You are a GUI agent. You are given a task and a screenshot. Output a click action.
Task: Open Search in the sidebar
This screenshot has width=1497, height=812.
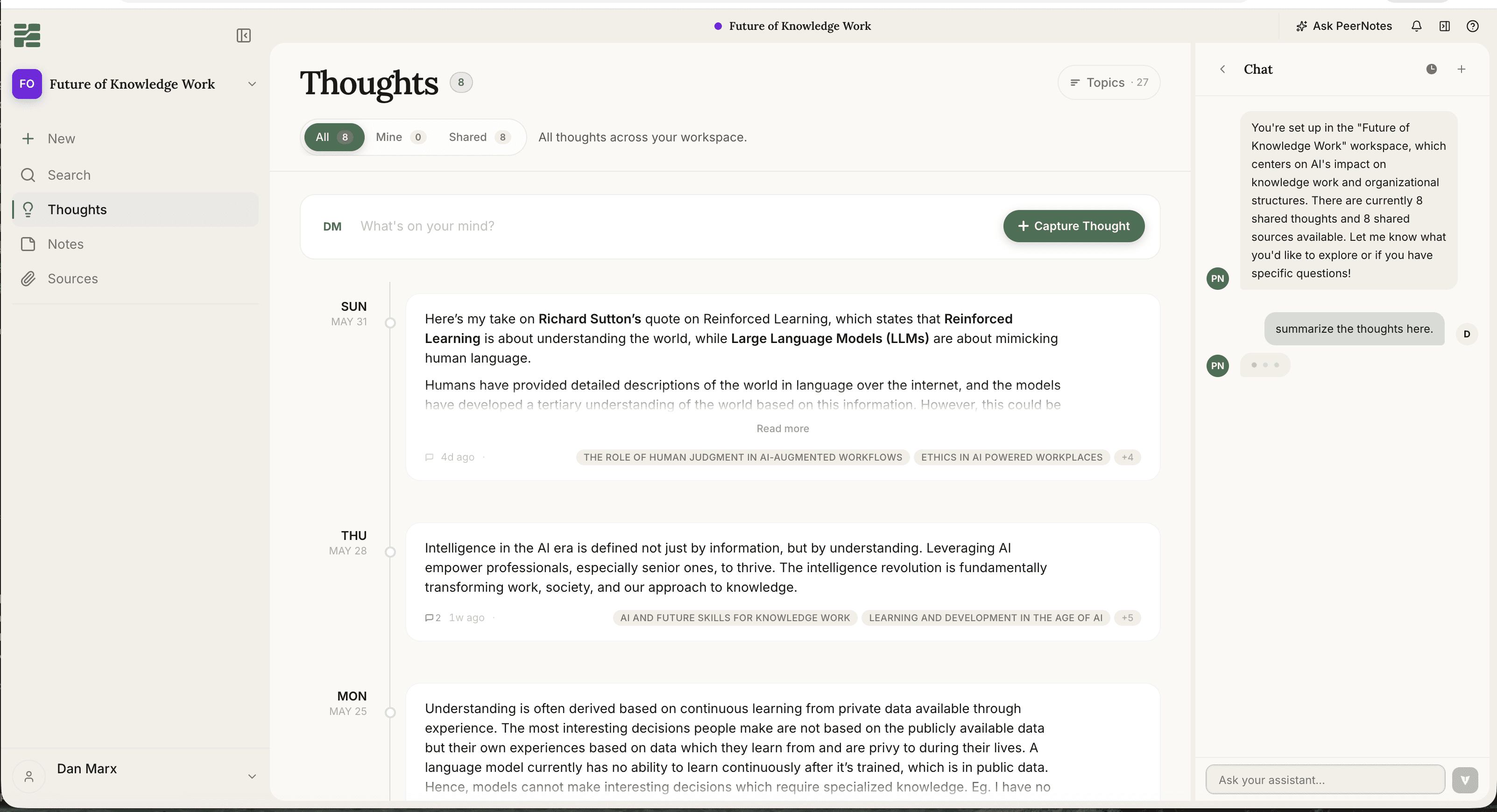135,175
